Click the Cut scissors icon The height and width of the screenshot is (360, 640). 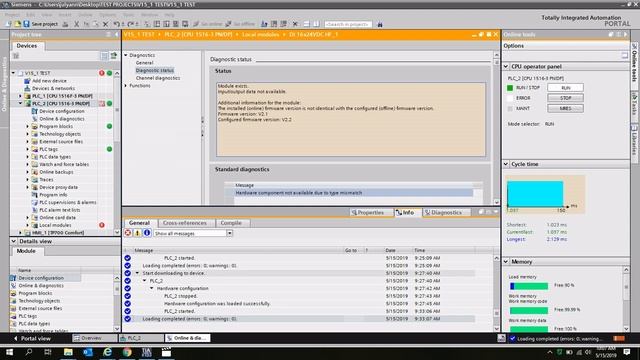(x=76, y=24)
